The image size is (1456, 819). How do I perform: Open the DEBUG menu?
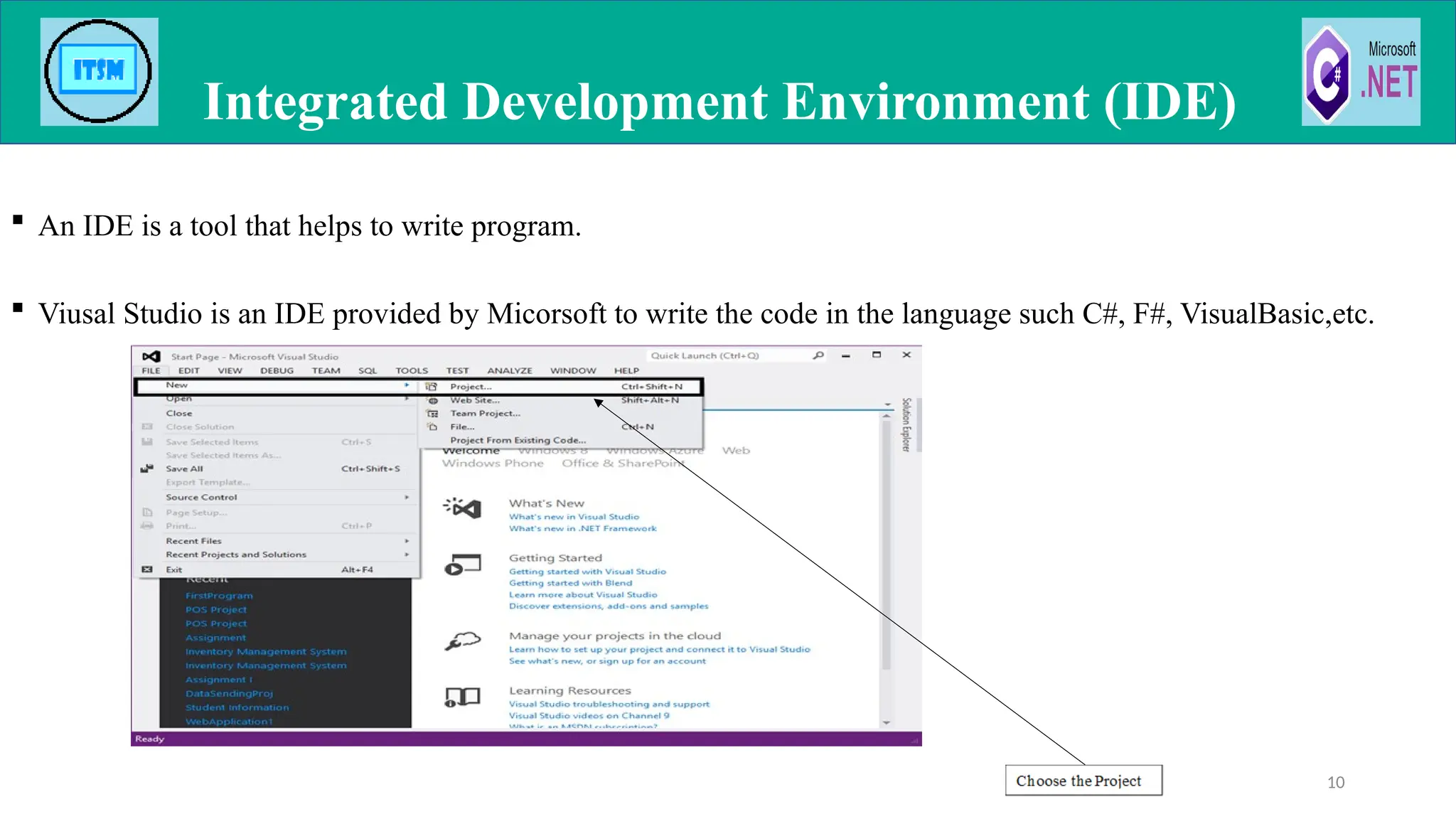[x=277, y=370]
